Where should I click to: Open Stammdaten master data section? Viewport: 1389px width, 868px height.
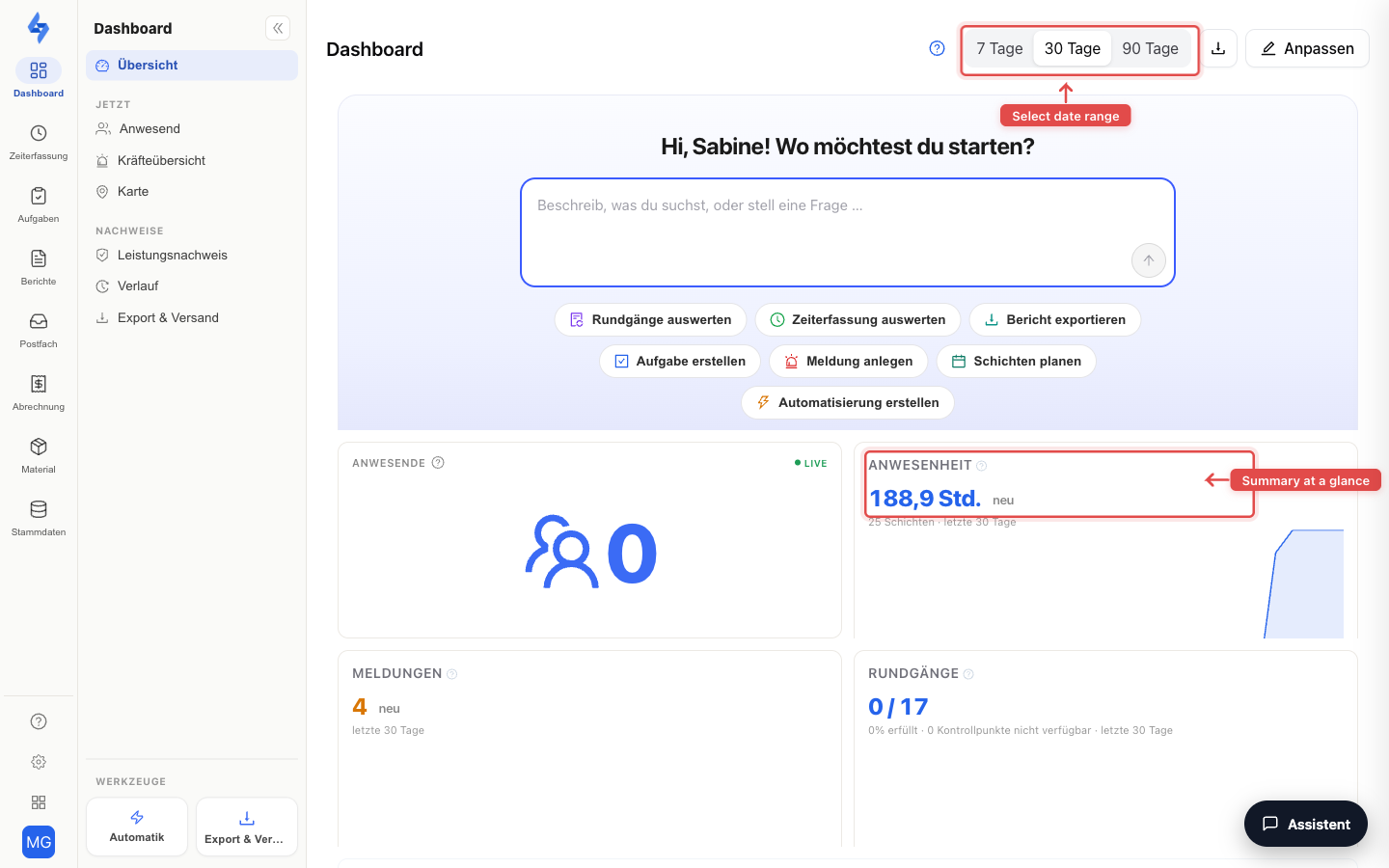pos(39,518)
